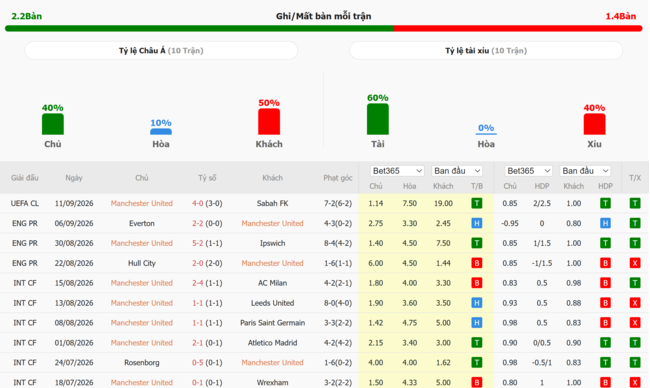Click red X badge in Leeds United T/X column
The width and height of the screenshot is (650, 388).
[635, 303]
